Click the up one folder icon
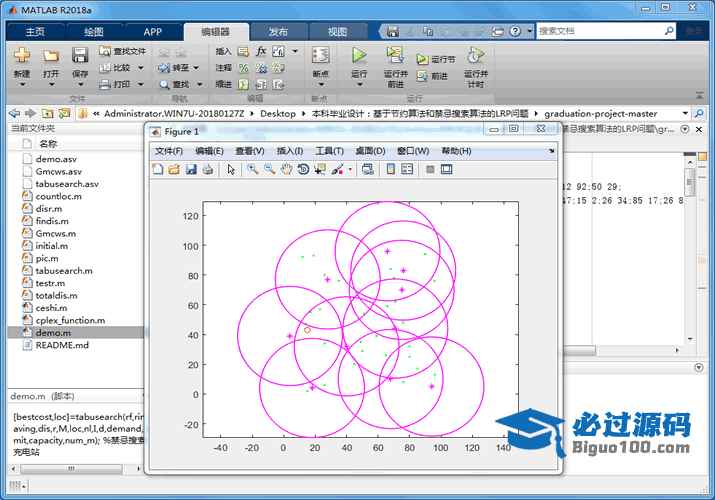 tap(47, 113)
